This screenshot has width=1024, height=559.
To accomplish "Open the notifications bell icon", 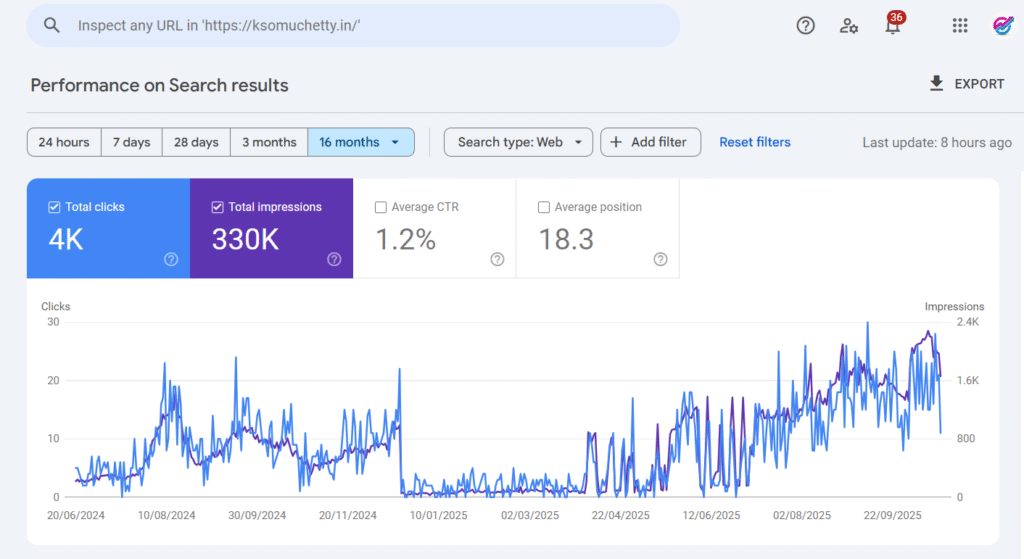I will pos(892,27).
